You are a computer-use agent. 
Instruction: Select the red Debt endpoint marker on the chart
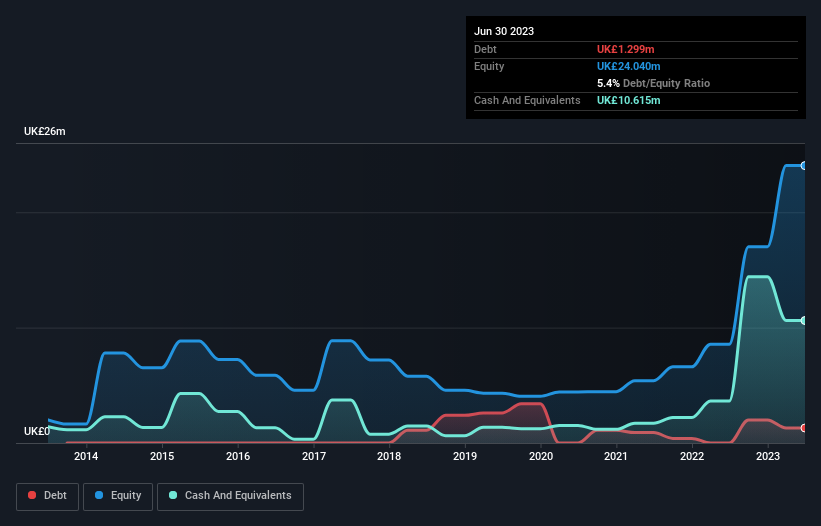(804, 428)
